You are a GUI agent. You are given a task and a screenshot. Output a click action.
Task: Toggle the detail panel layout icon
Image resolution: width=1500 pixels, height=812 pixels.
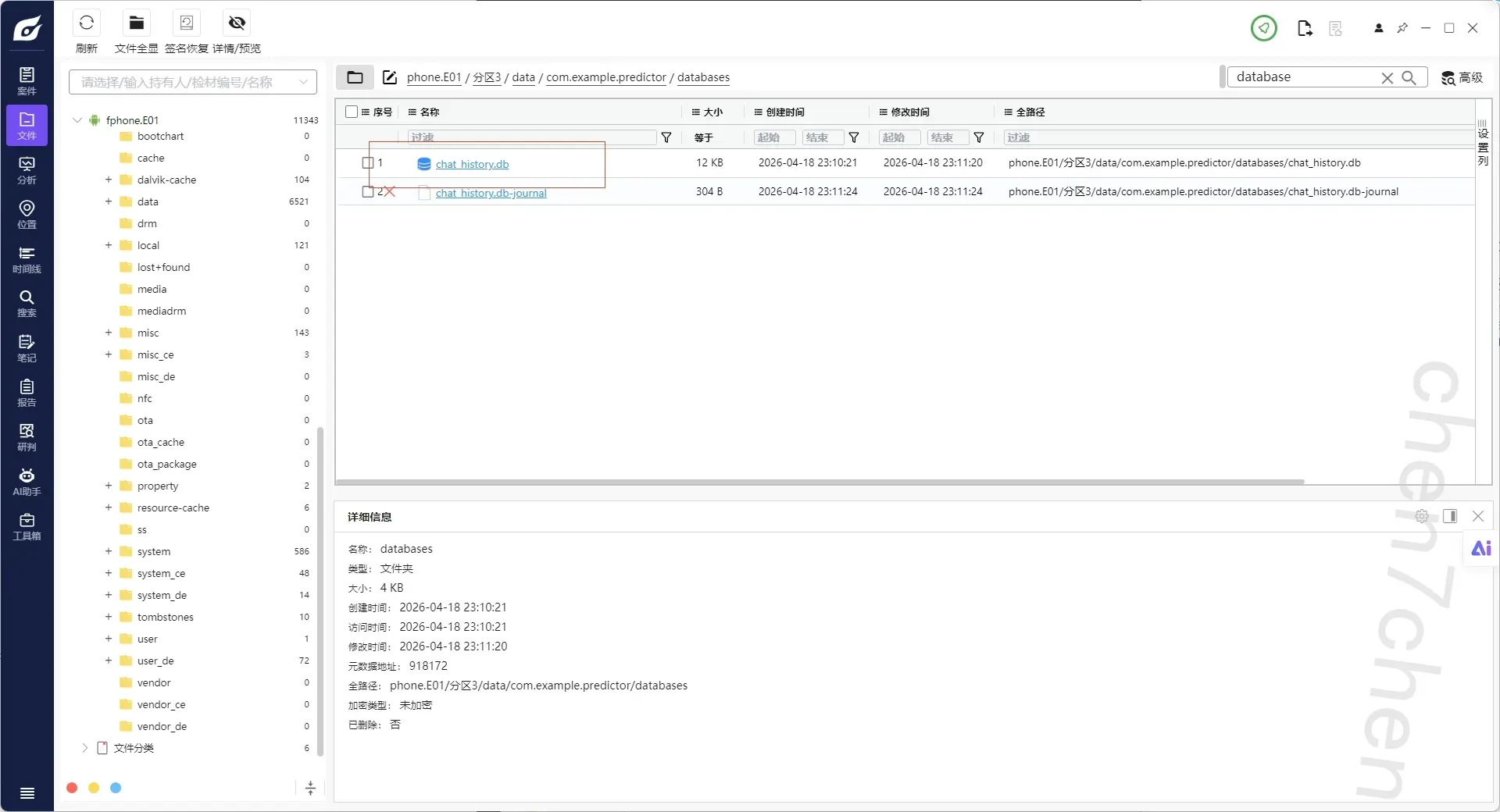pos(1450,516)
